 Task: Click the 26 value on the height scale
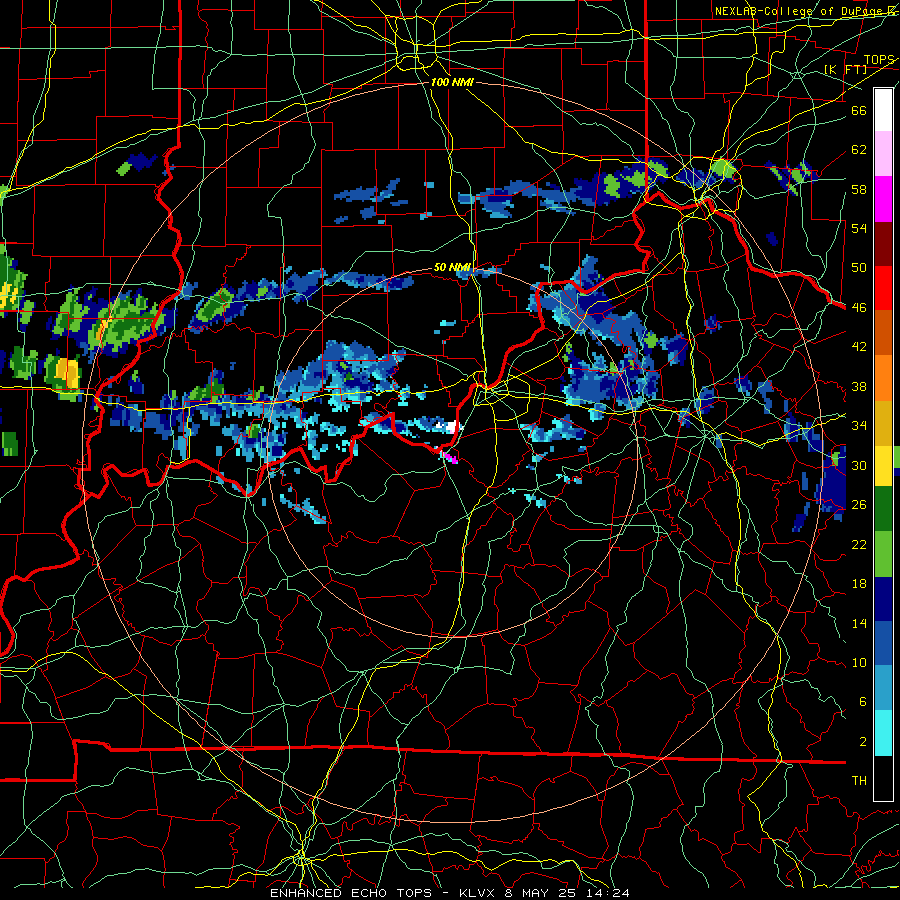859,505
